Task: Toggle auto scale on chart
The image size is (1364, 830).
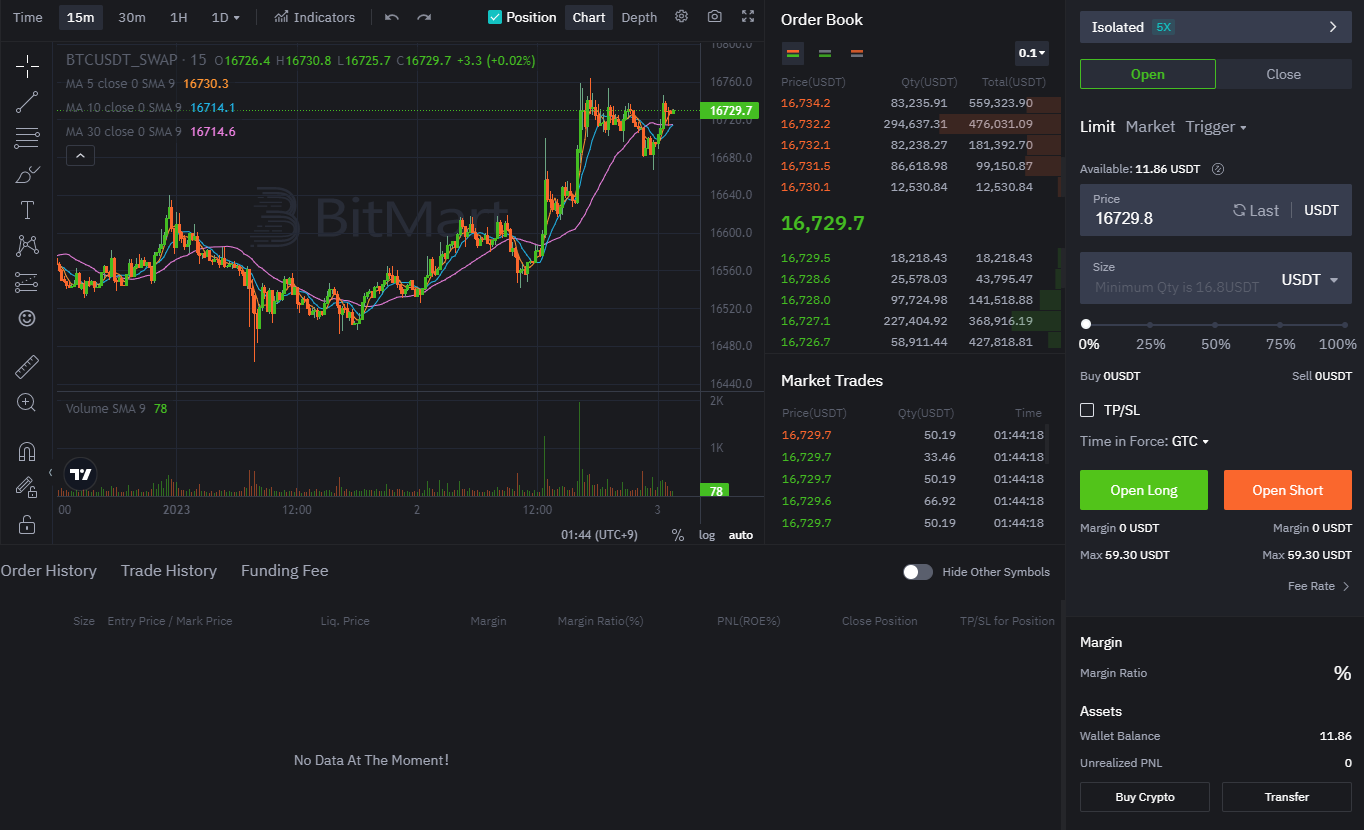Action: (741, 535)
